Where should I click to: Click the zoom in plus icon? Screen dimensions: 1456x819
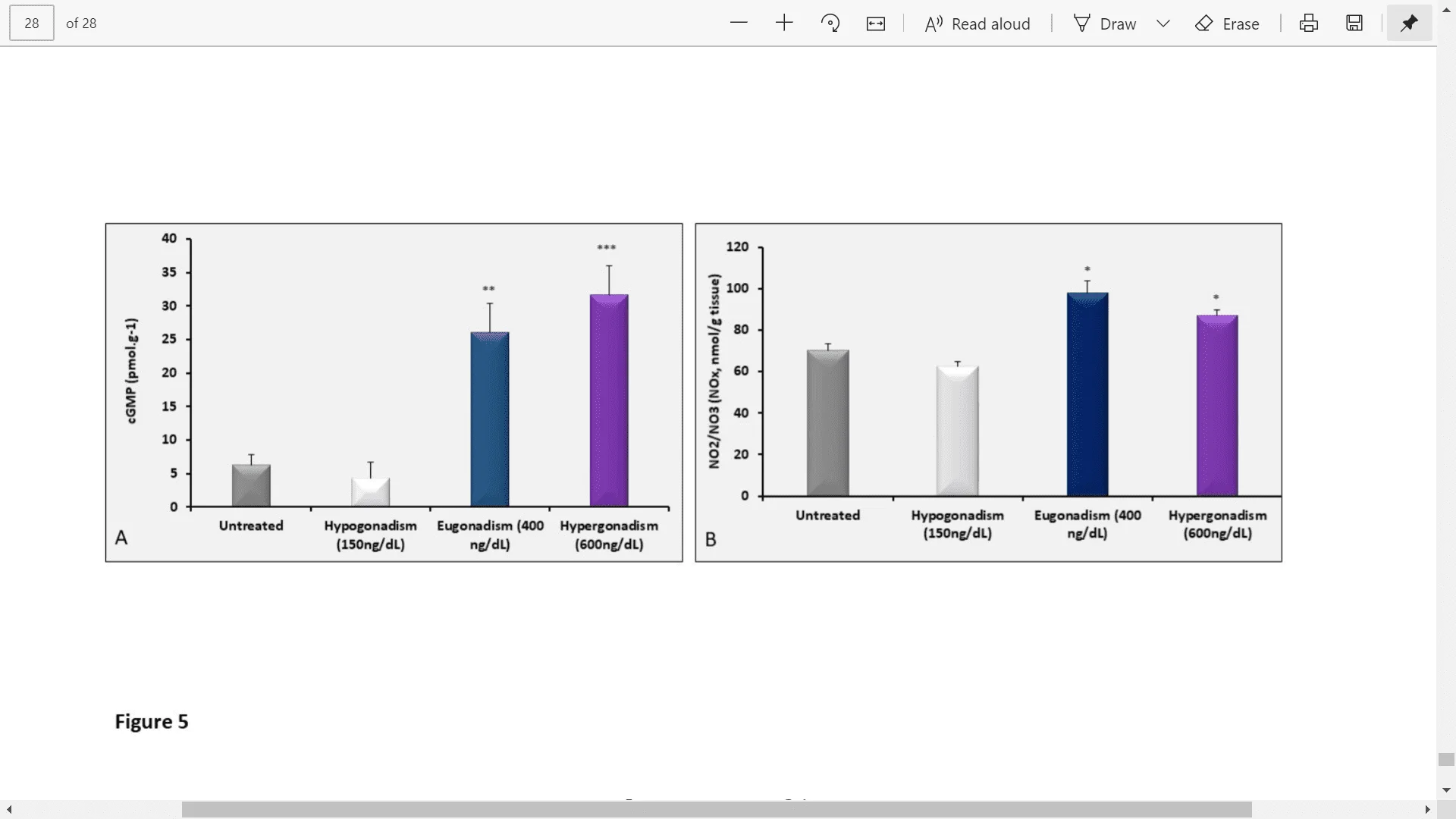click(x=783, y=23)
